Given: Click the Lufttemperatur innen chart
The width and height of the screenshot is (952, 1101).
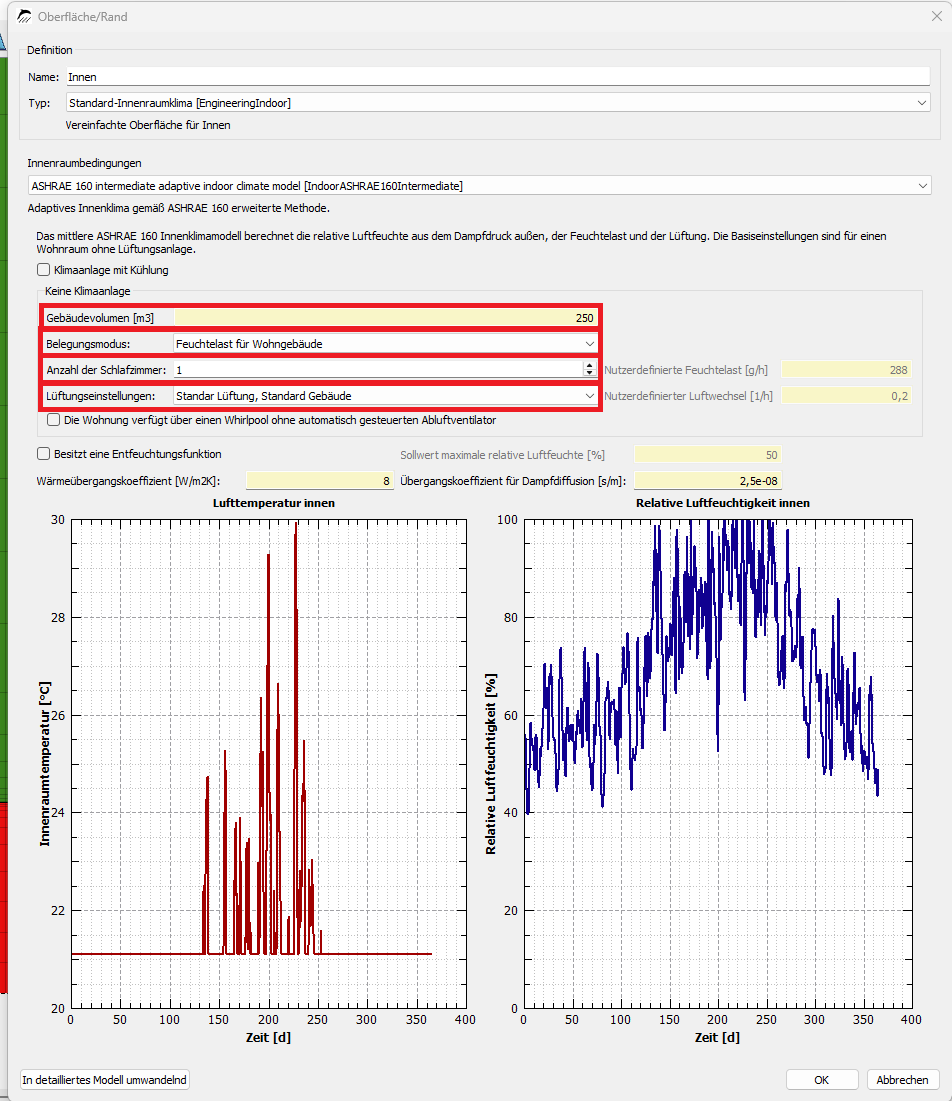Looking at the screenshot, I should 269,763.
